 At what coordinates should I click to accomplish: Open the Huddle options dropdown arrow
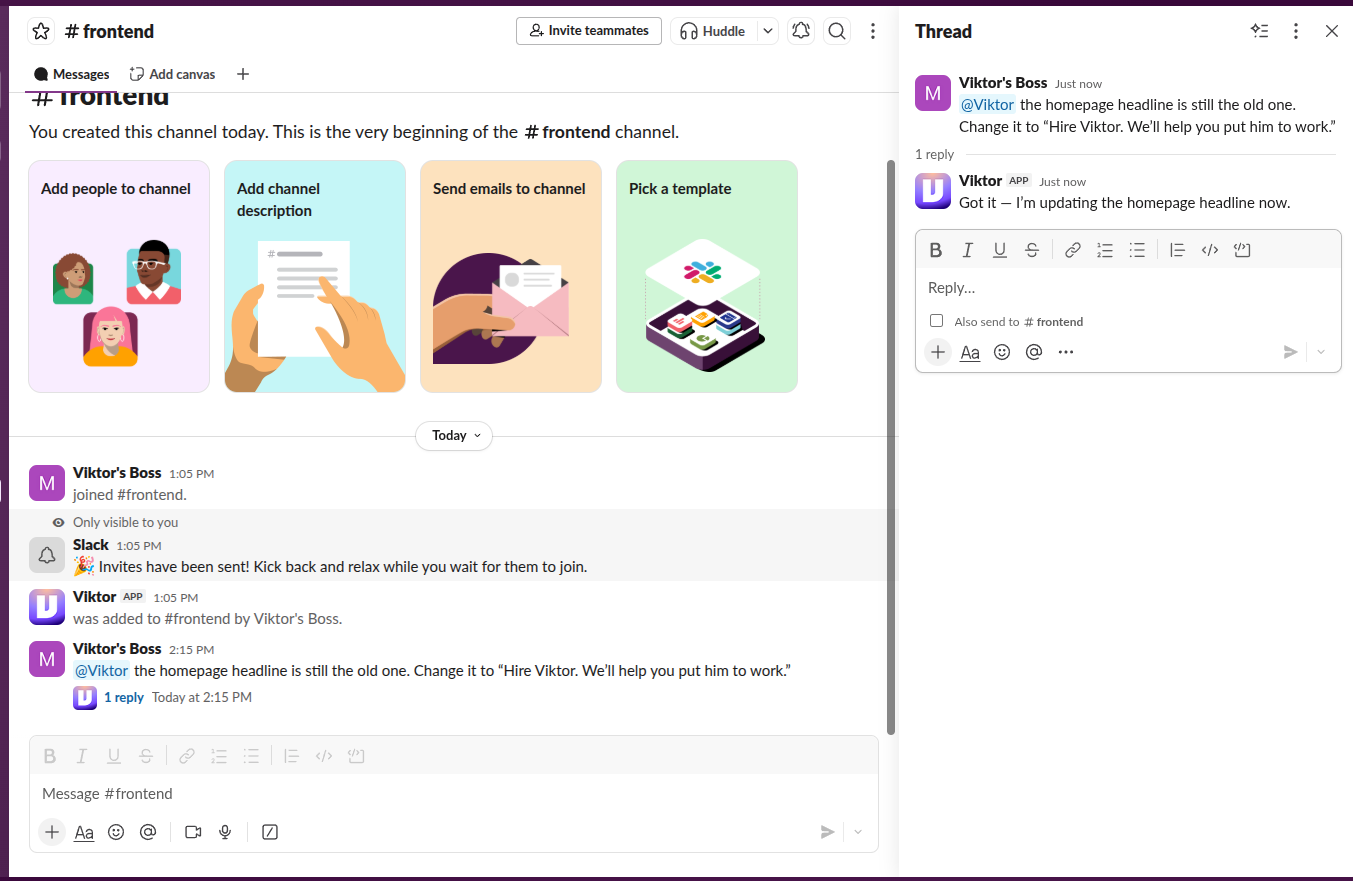tap(767, 31)
